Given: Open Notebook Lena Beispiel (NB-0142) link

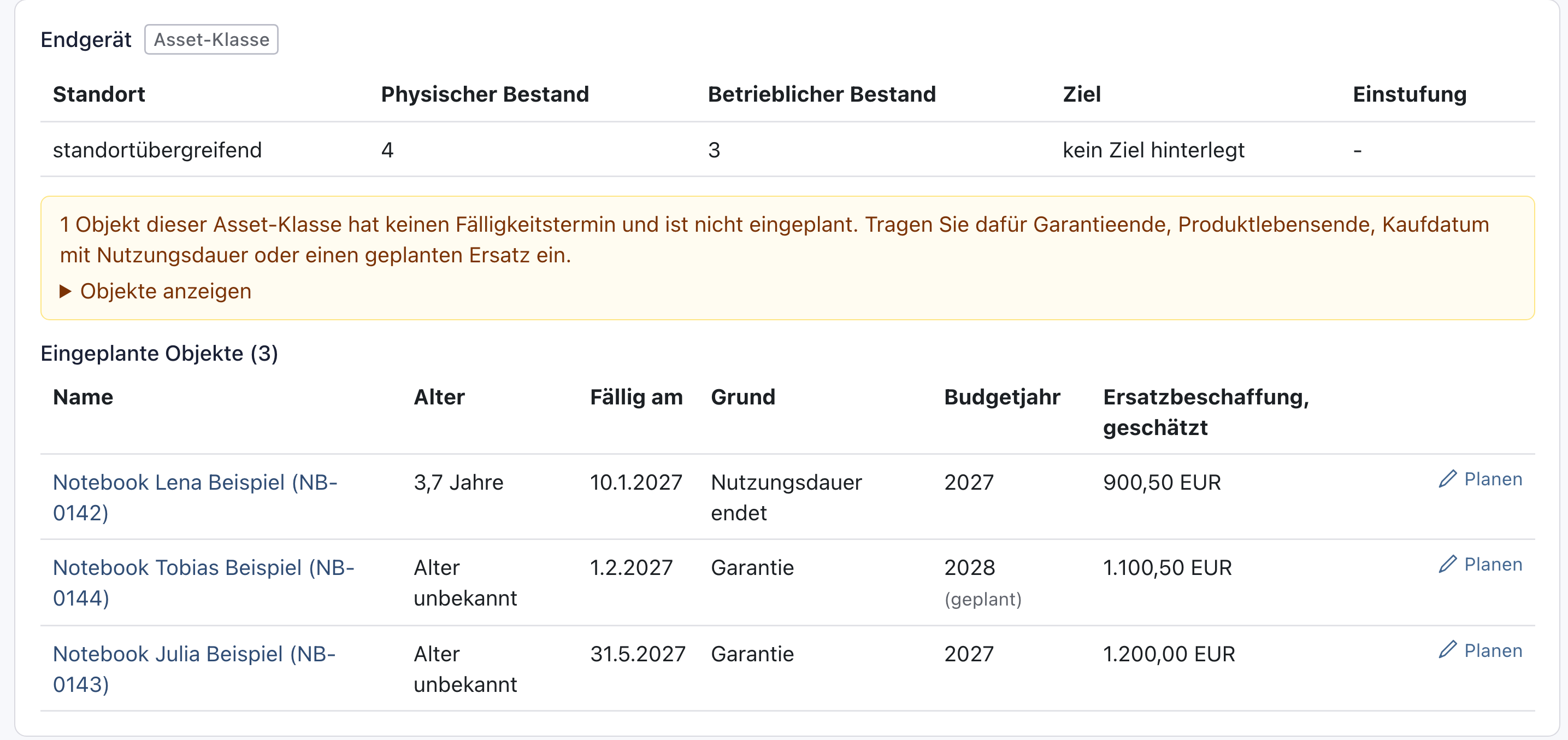Looking at the screenshot, I should pyautogui.click(x=195, y=497).
